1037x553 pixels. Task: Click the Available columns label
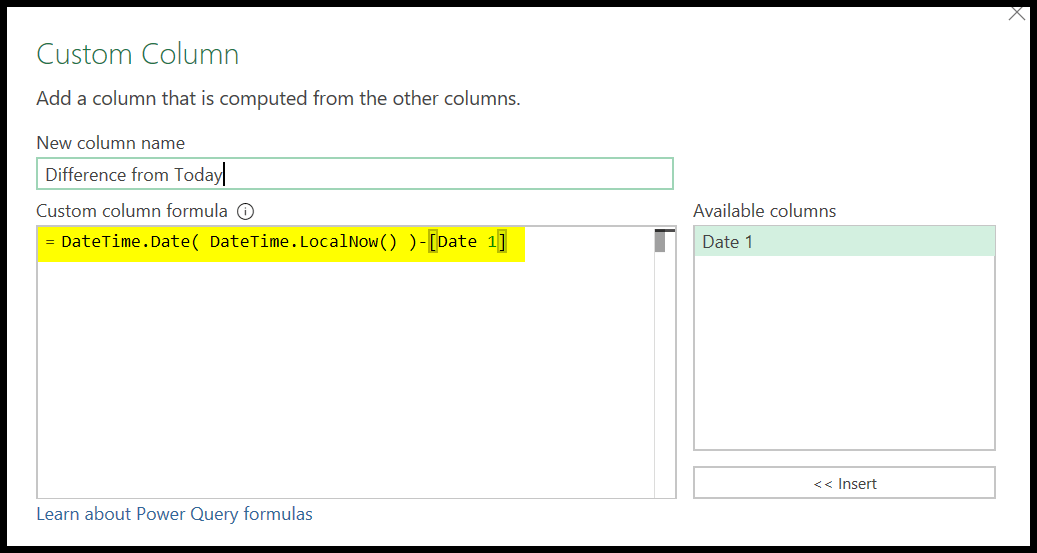pyautogui.click(x=765, y=211)
